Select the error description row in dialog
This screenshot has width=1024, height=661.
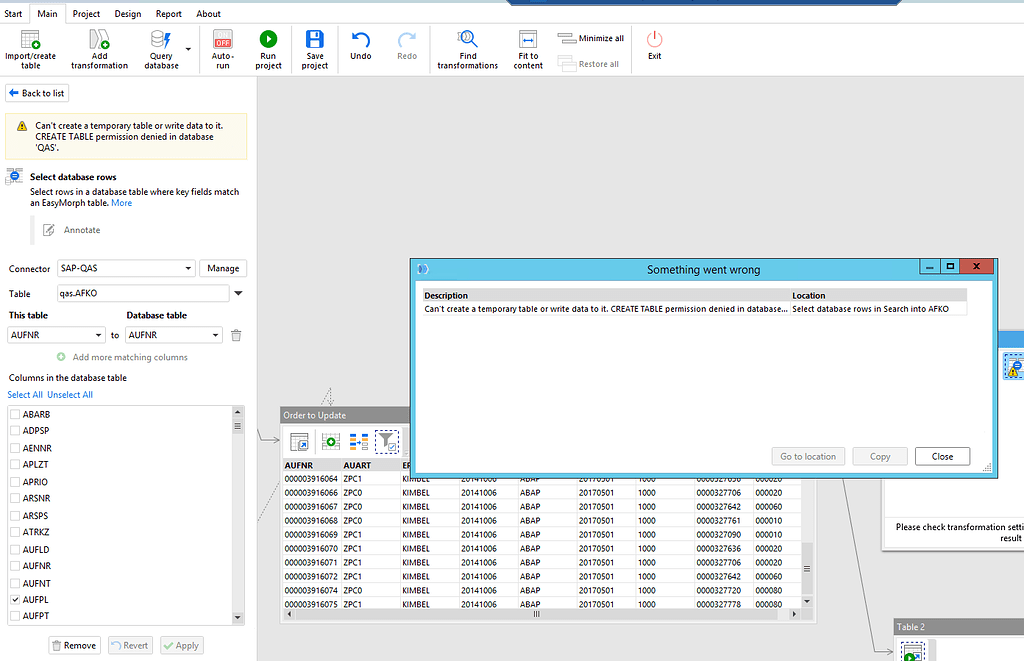[695, 309]
